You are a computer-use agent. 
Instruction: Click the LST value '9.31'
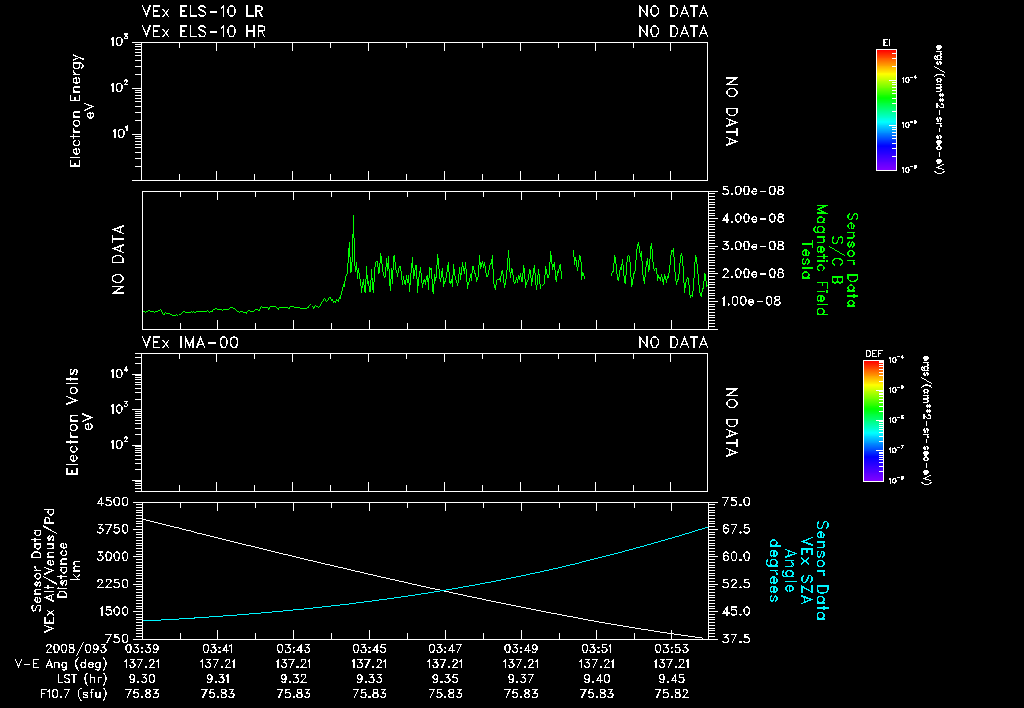click(x=218, y=679)
